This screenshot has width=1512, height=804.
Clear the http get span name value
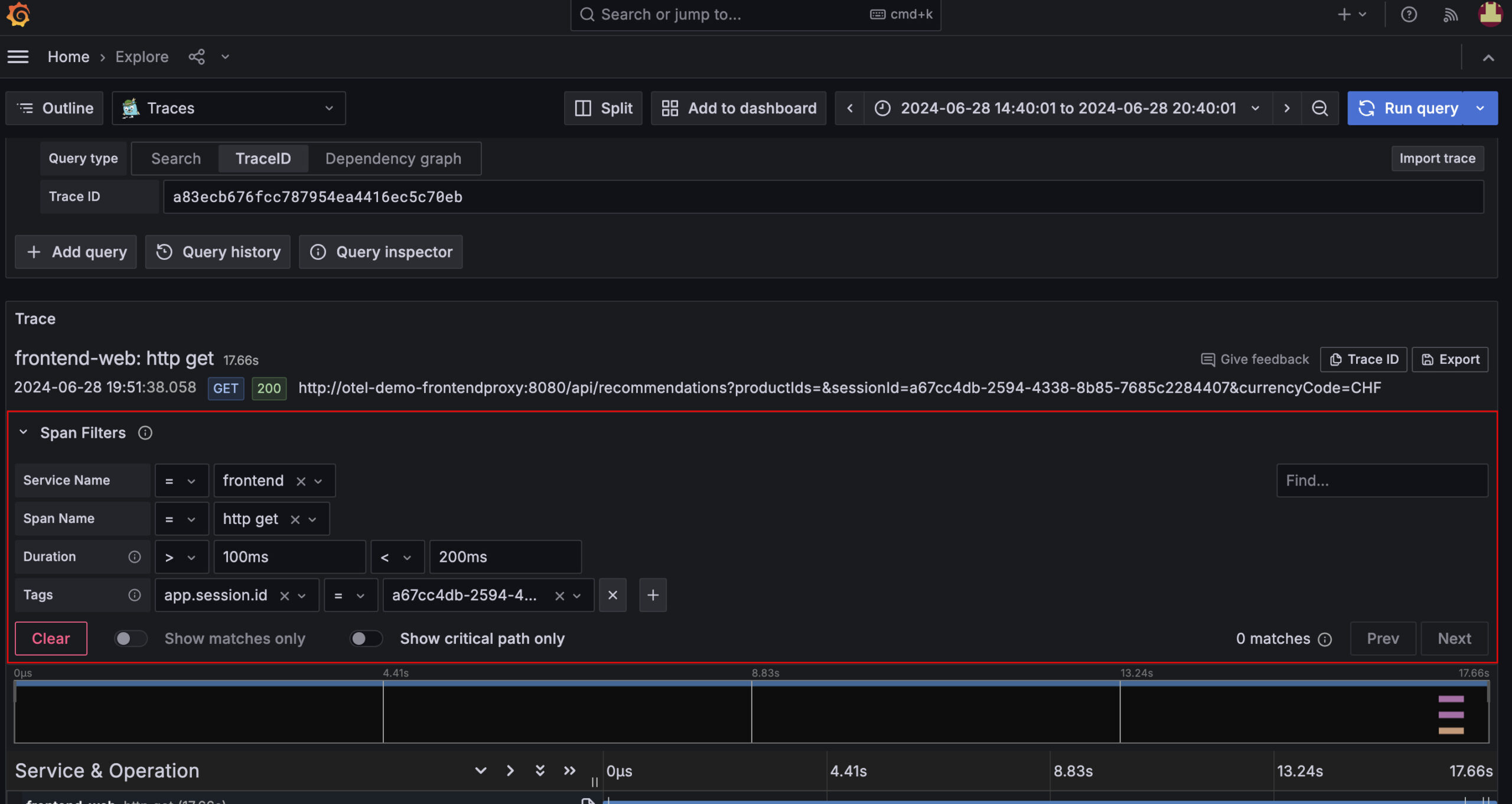tap(295, 519)
